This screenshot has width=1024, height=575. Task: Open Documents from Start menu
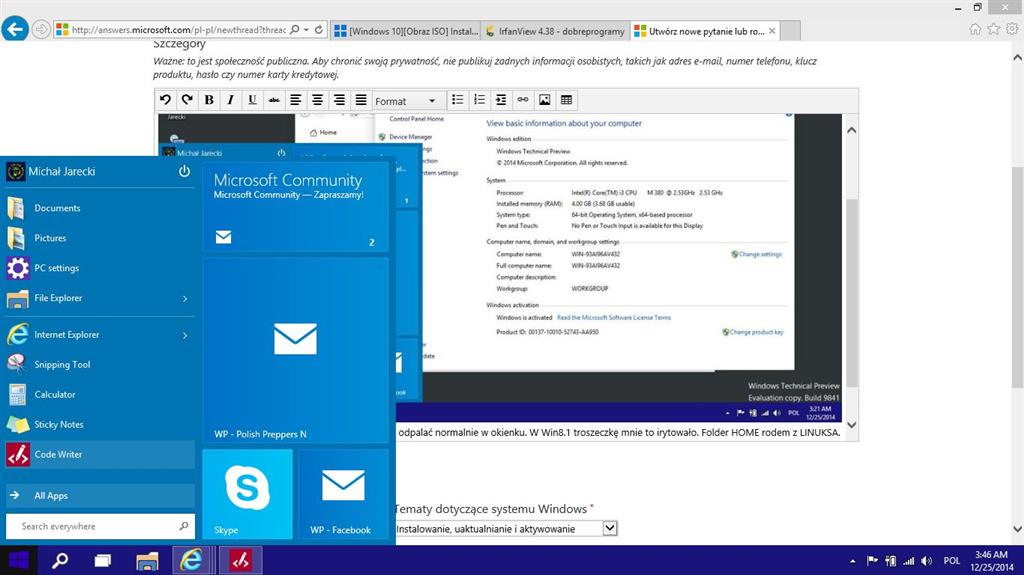99,208
